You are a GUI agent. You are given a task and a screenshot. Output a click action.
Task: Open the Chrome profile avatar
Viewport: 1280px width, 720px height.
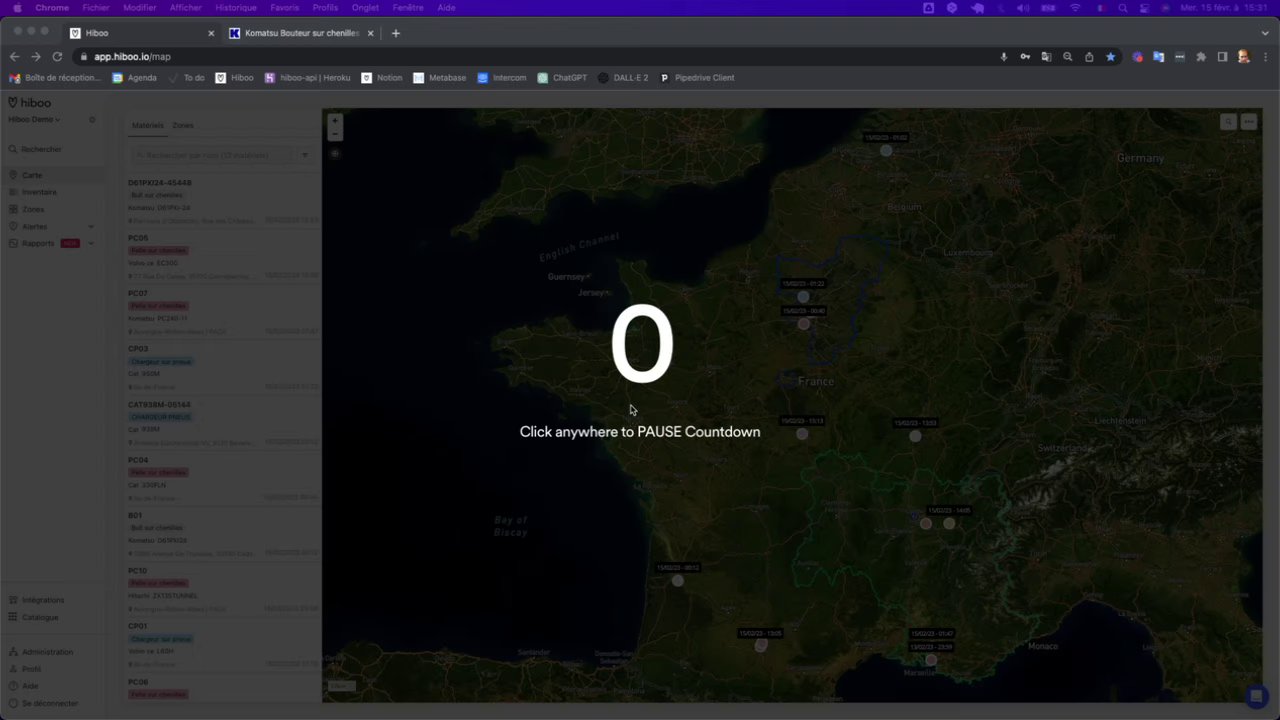1244,57
